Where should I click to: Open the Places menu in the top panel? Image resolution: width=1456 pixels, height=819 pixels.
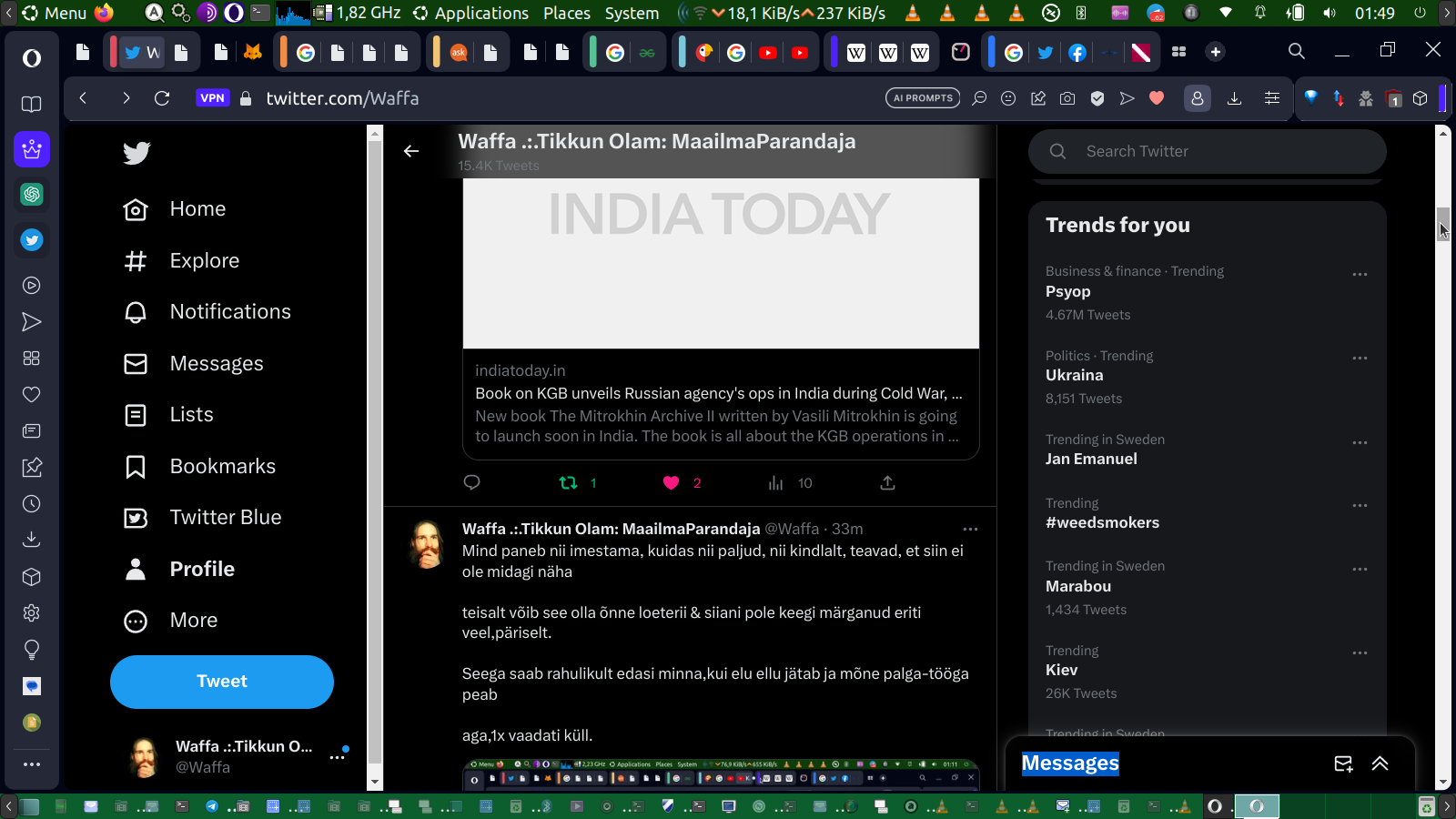pos(567,13)
